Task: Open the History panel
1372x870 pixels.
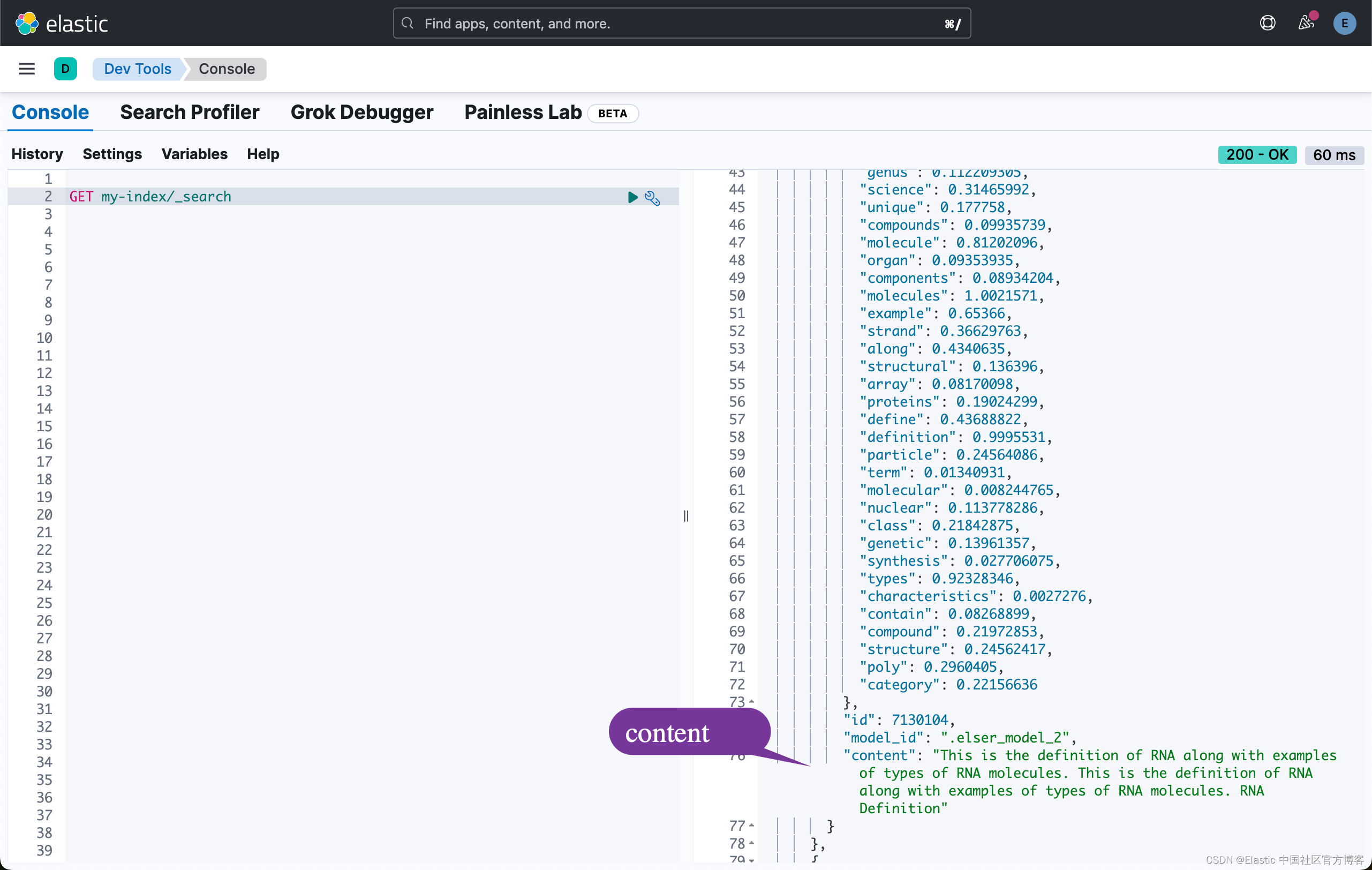Action: tap(37, 154)
